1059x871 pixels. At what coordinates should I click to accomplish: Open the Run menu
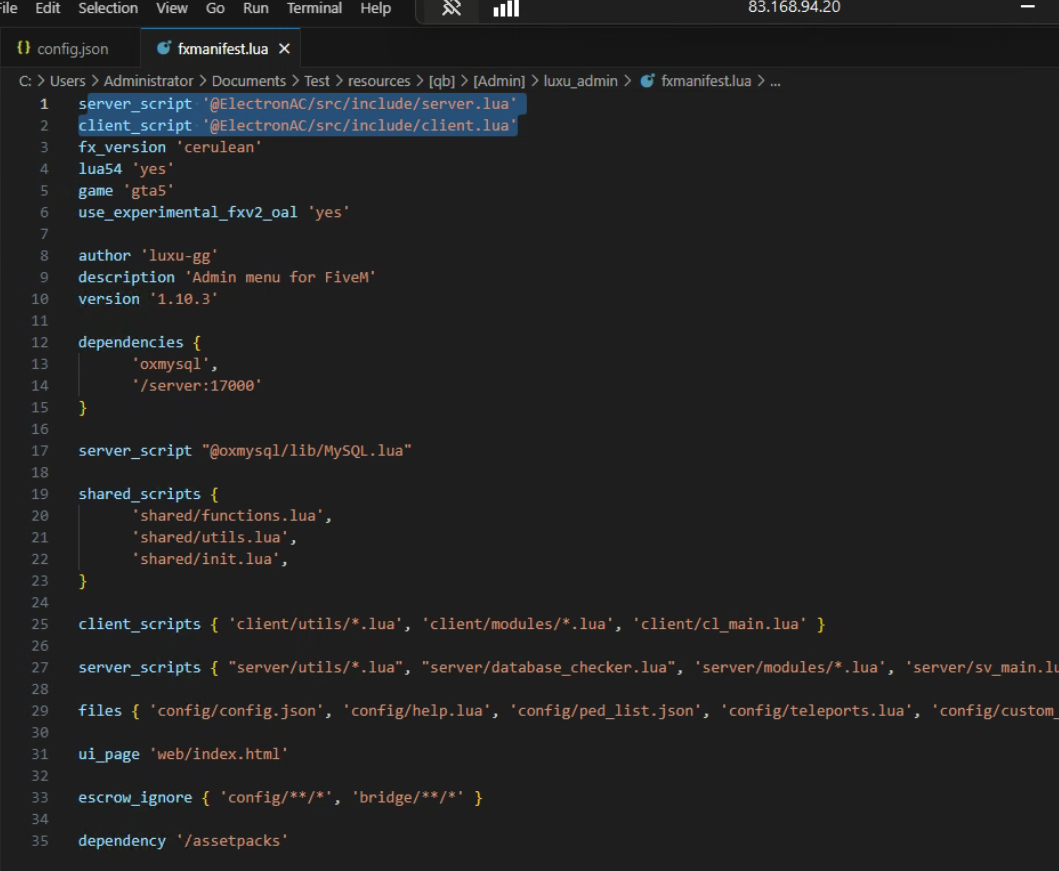pos(255,8)
